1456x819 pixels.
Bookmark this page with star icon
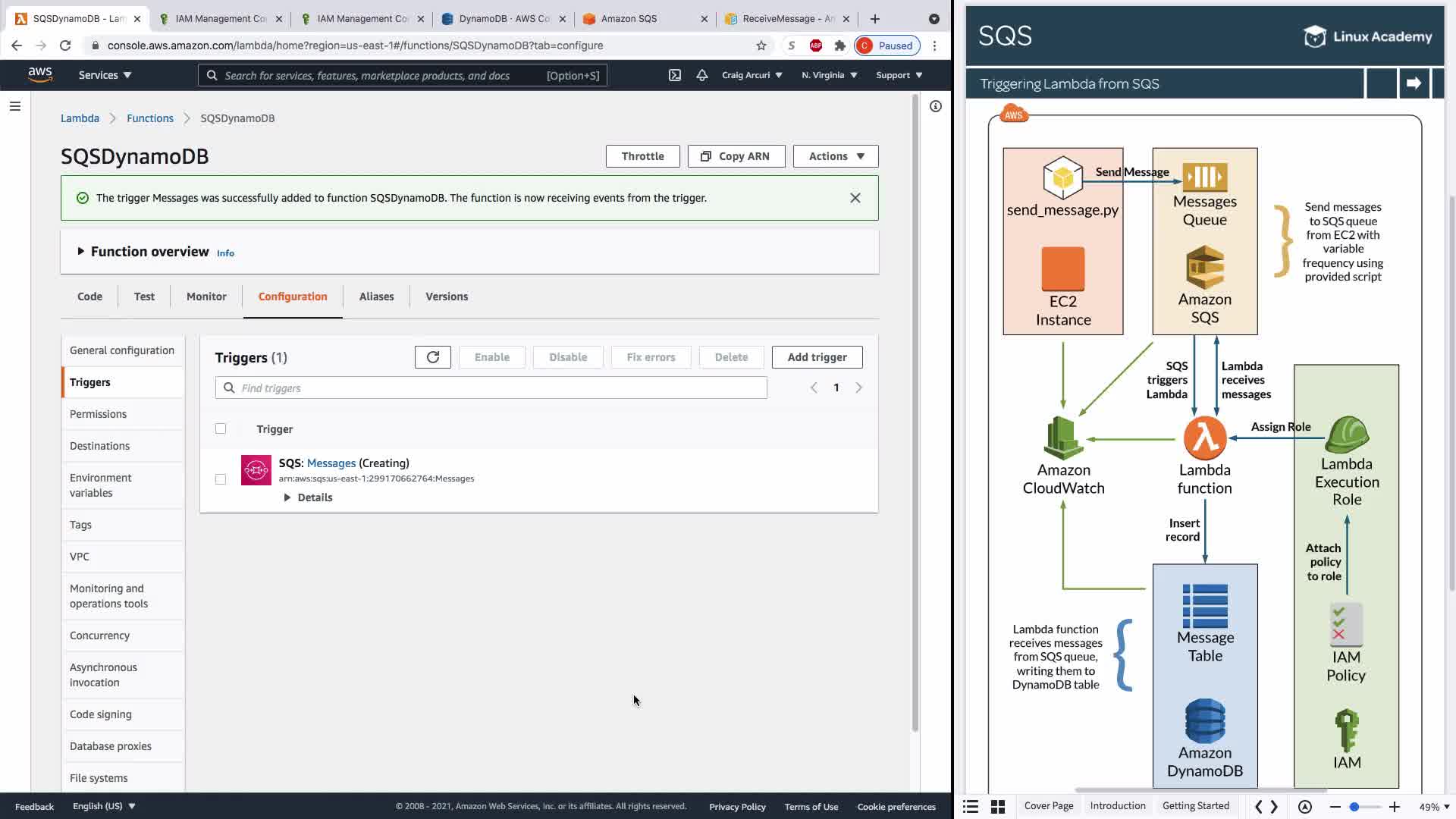coord(761,45)
